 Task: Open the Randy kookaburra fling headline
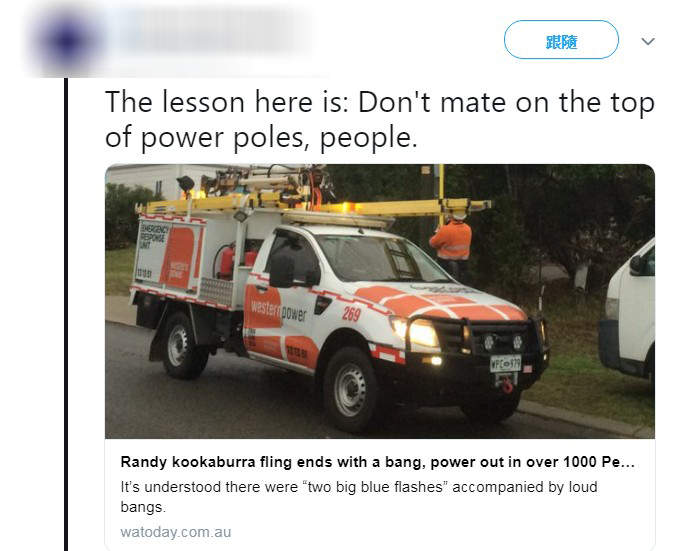tap(377, 462)
